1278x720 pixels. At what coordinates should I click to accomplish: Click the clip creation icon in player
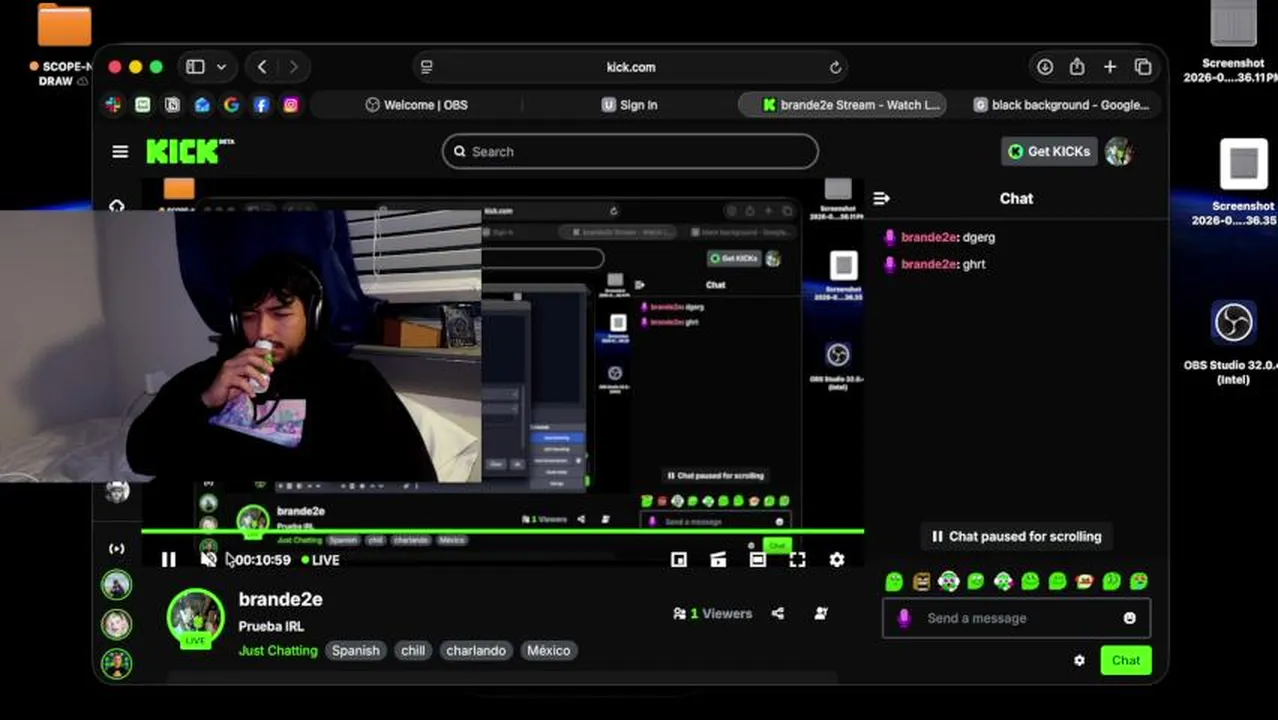[718, 560]
